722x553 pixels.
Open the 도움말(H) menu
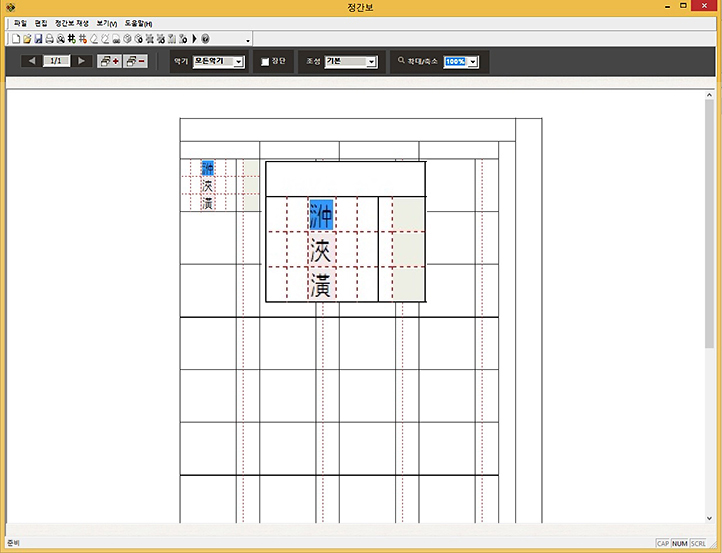138,23
